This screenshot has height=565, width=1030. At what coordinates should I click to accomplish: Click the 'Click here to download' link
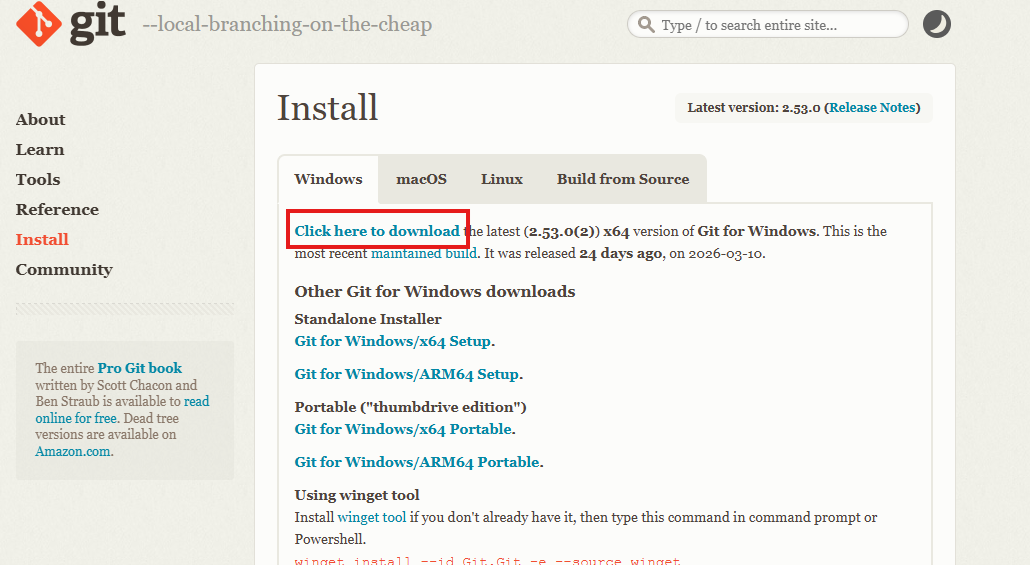tap(377, 231)
